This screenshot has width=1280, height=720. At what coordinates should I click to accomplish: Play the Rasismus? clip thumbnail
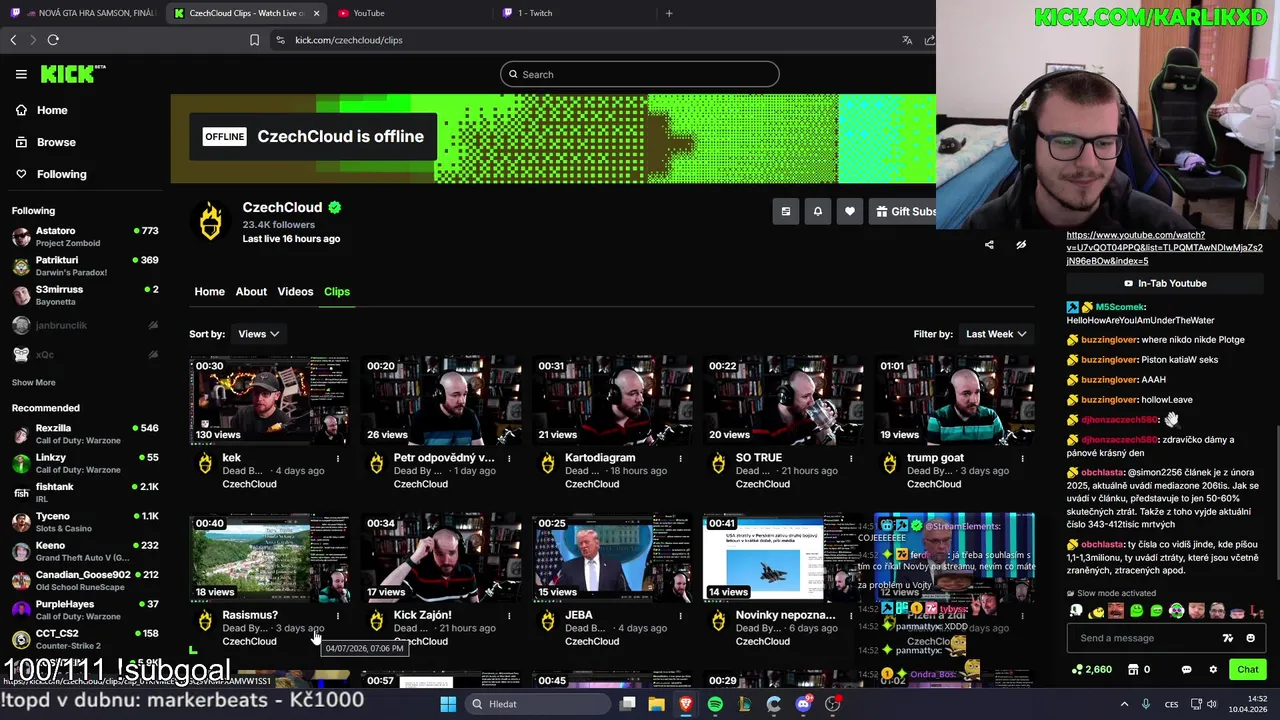pos(270,558)
